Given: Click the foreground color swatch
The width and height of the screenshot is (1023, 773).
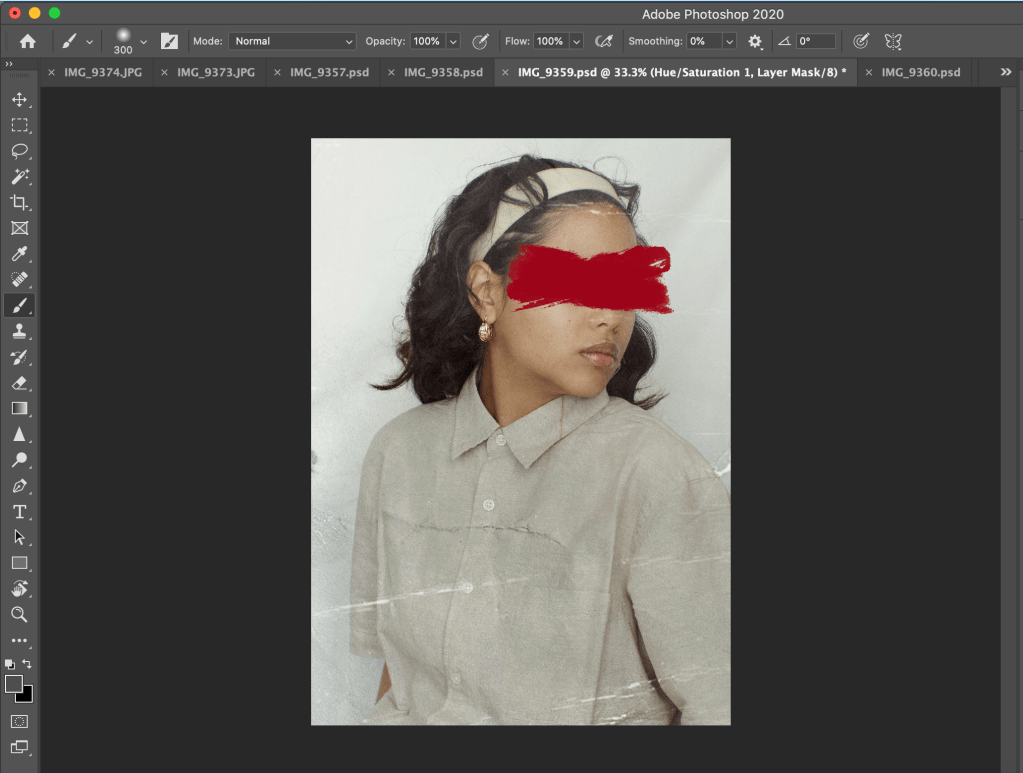Looking at the screenshot, I should (x=14, y=684).
